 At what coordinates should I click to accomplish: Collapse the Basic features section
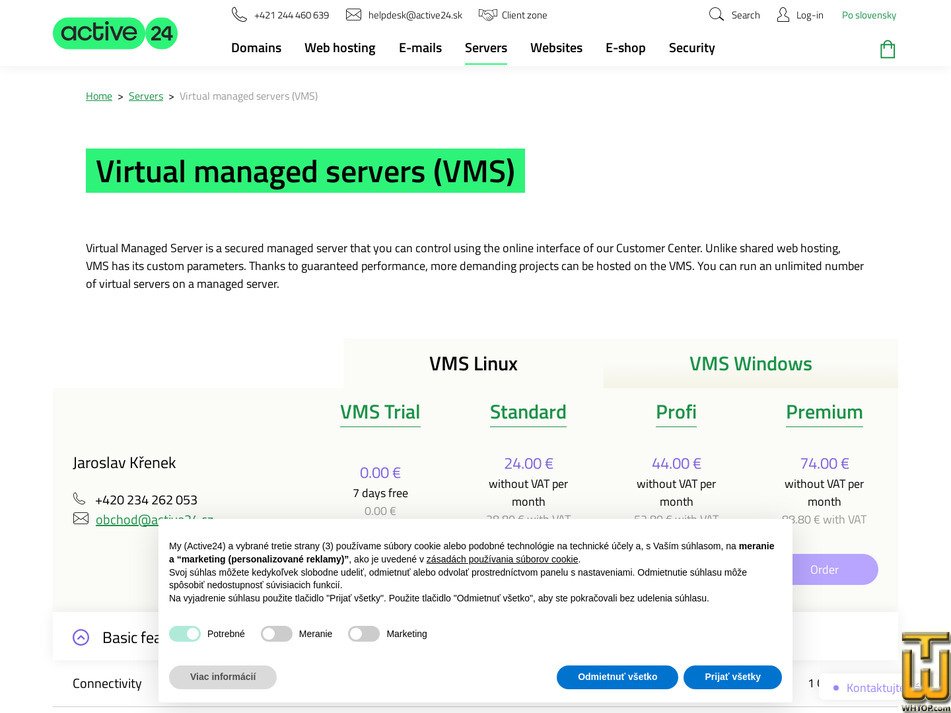(x=81, y=637)
